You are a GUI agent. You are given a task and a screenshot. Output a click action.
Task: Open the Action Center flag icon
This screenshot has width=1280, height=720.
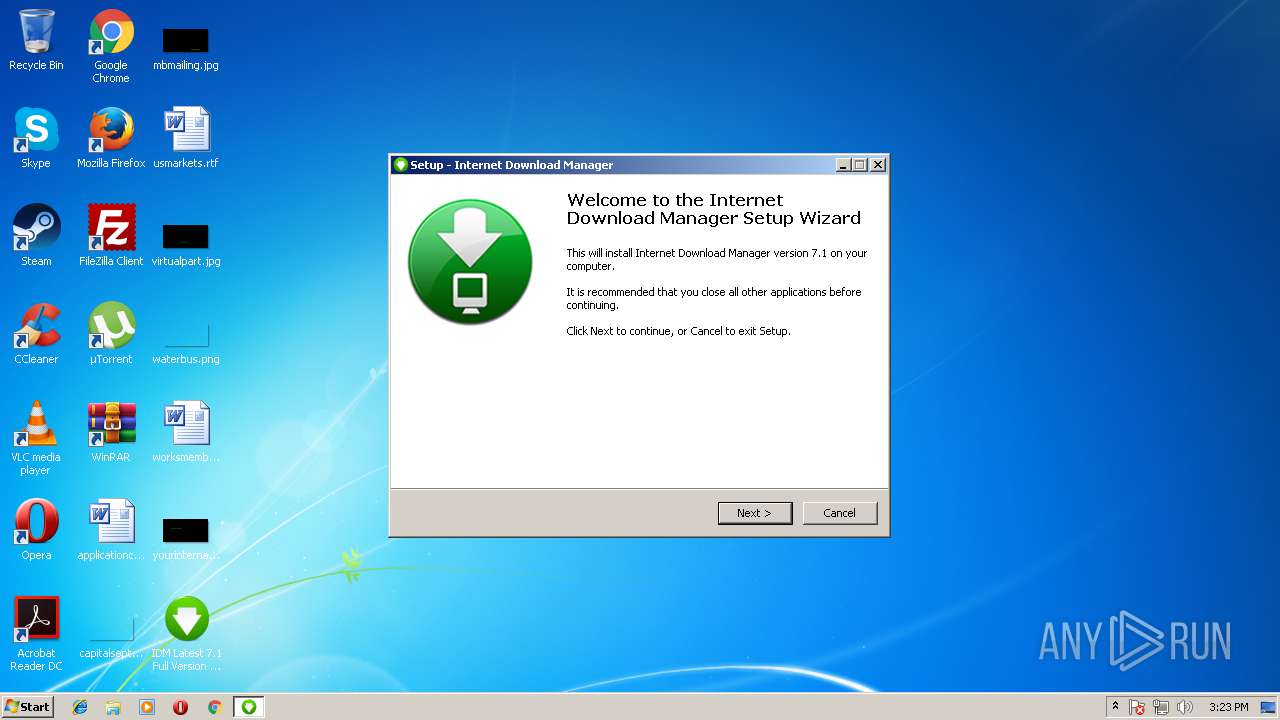pos(1137,707)
